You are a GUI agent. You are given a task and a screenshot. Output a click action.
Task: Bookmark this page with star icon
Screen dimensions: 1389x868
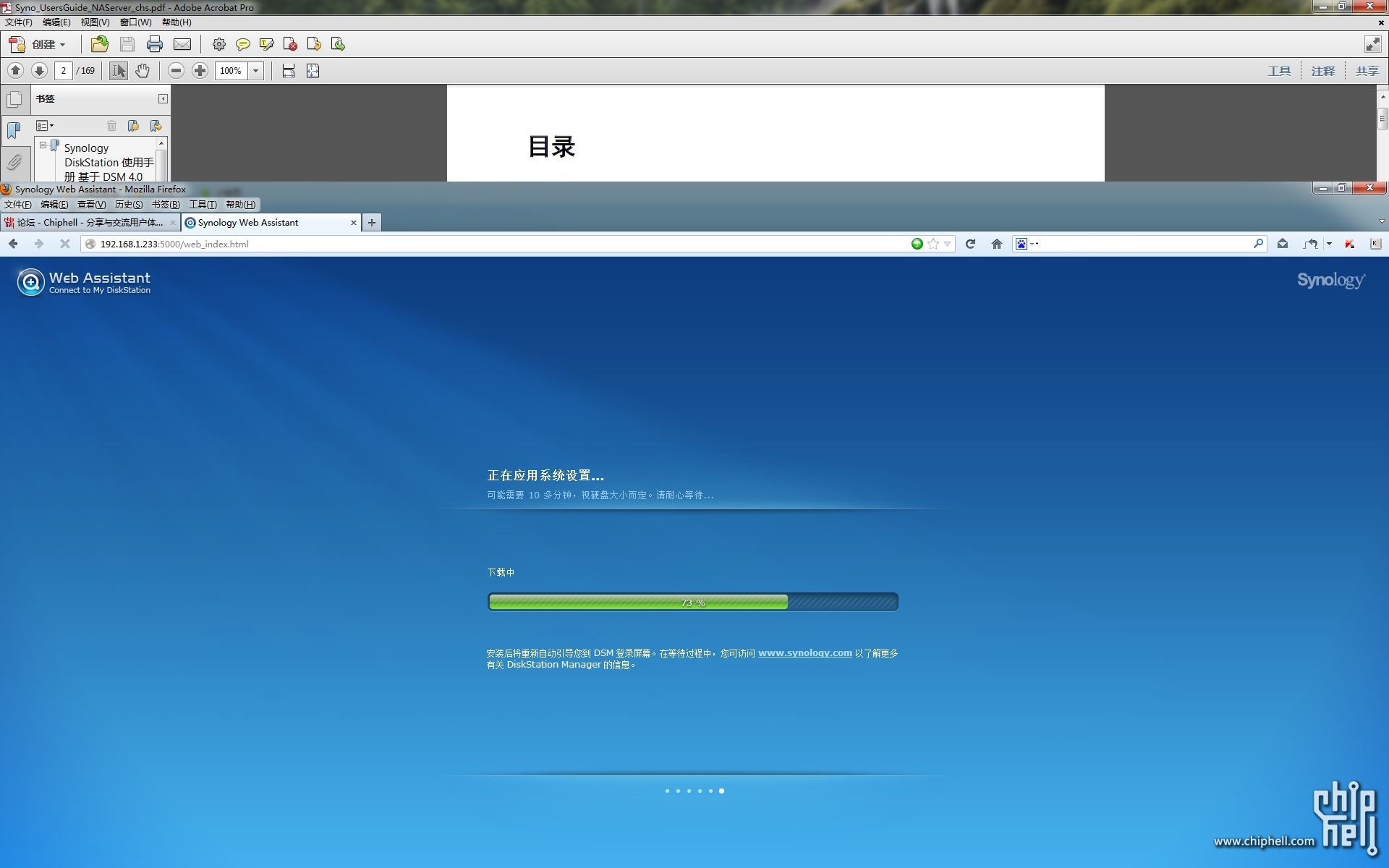(933, 244)
